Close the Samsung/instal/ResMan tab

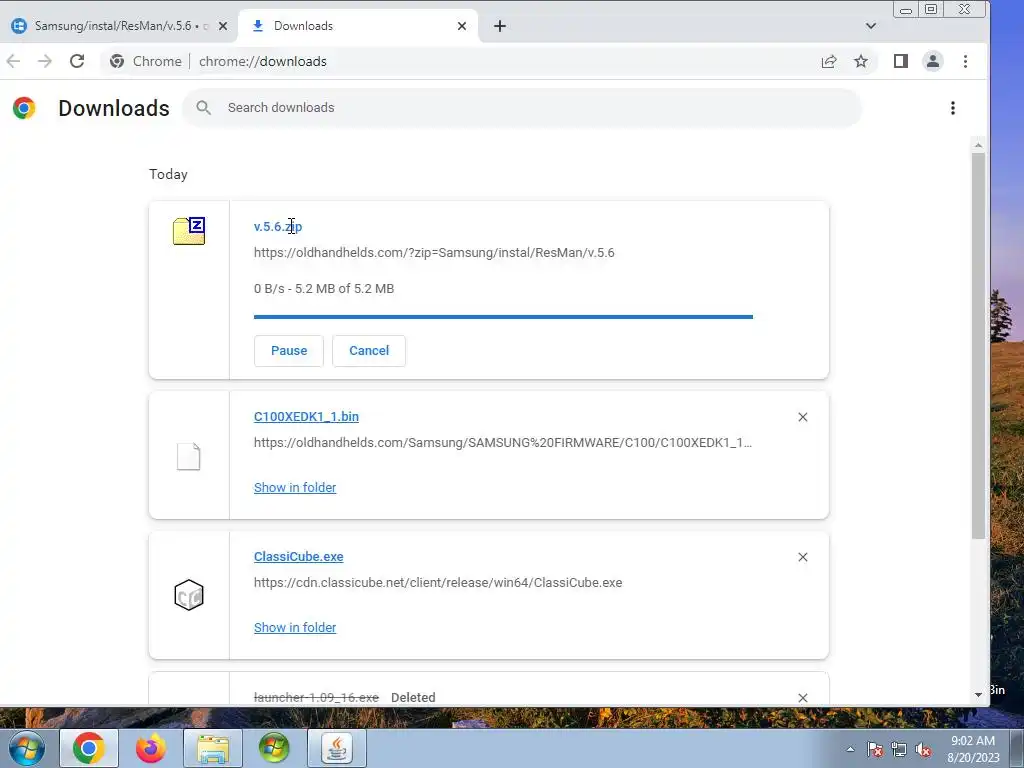click(223, 26)
